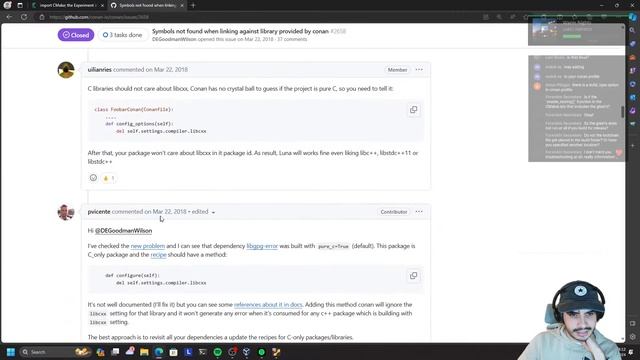Add a reaction with the smiley icon
The height and width of the screenshot is (360, 640).
[93, 178]
